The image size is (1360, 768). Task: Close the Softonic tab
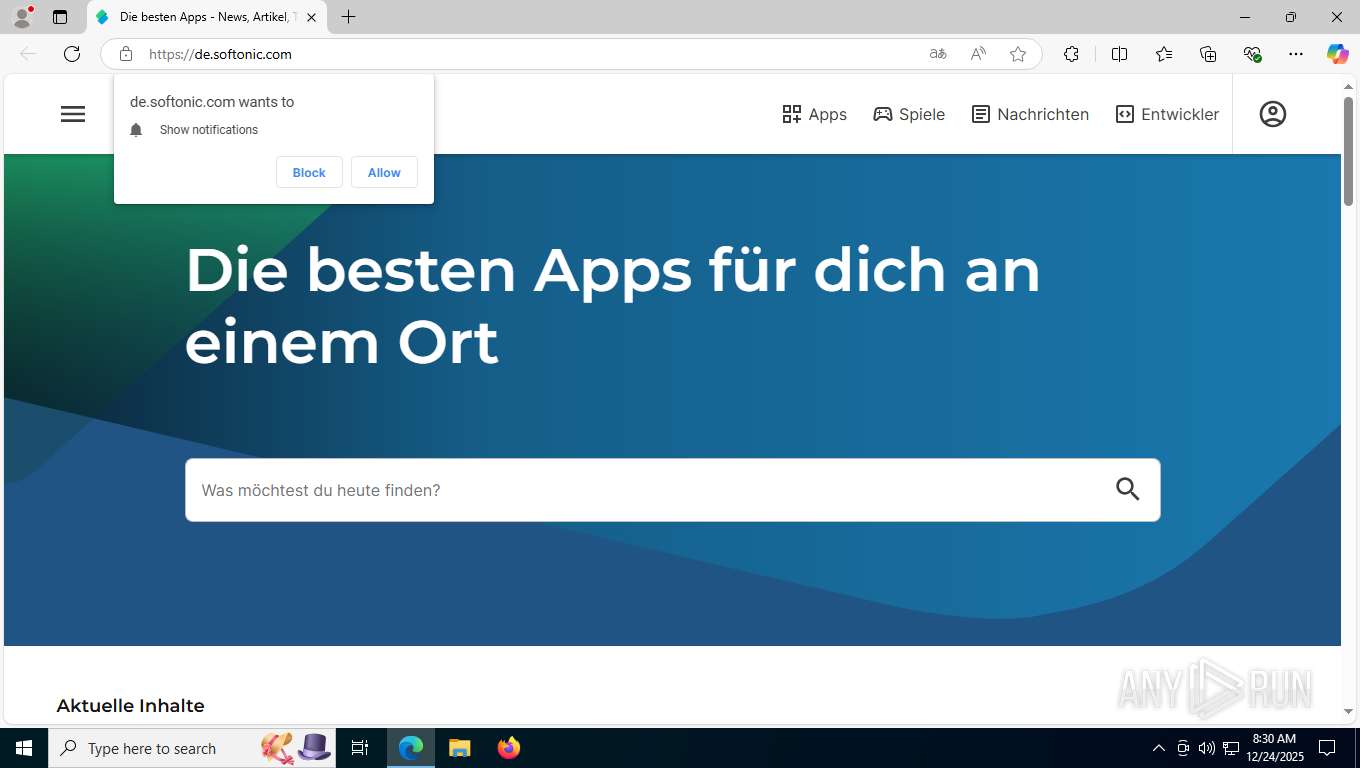[x=311, y=17]
